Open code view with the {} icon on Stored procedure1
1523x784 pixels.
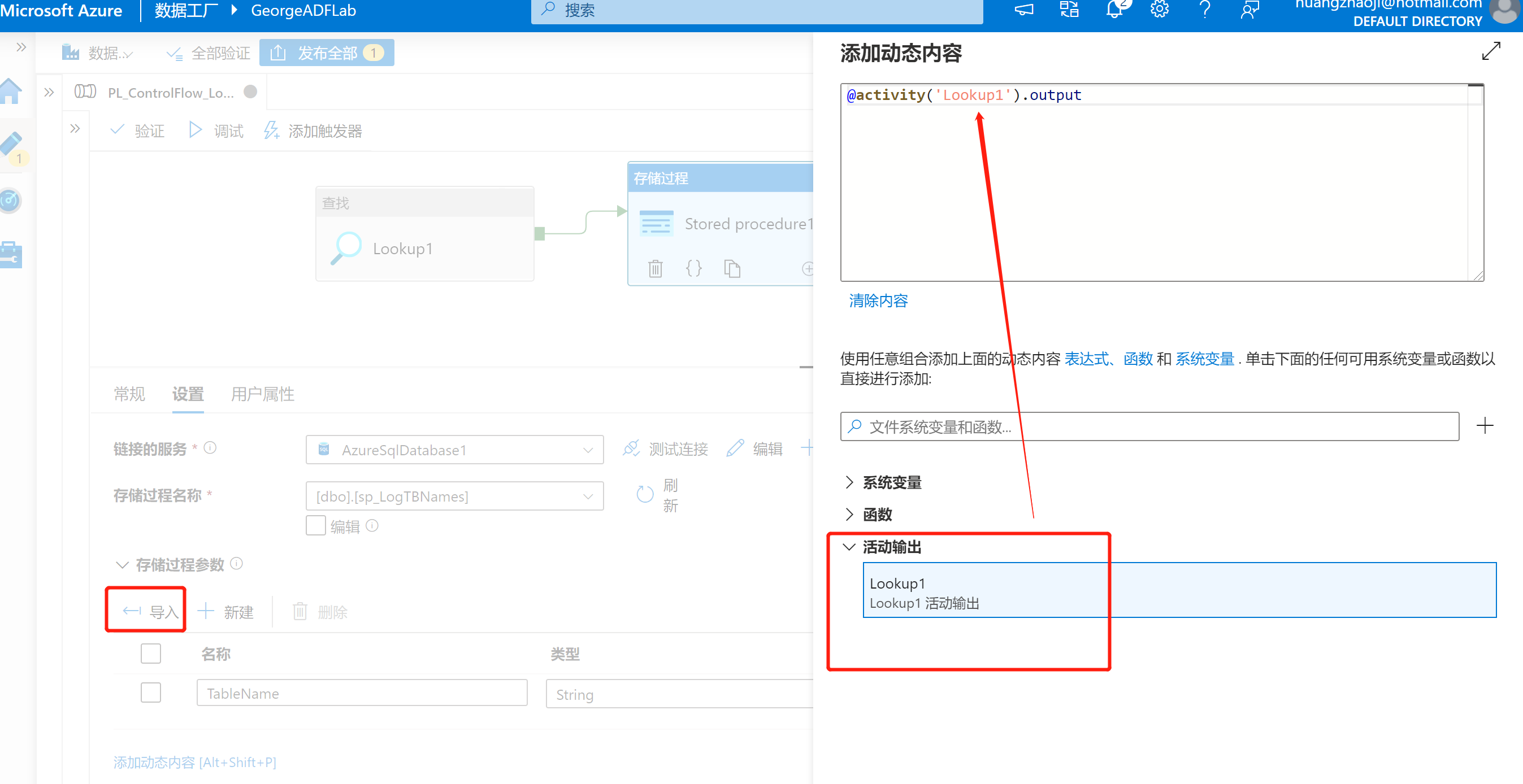click(x=694, y=268)
